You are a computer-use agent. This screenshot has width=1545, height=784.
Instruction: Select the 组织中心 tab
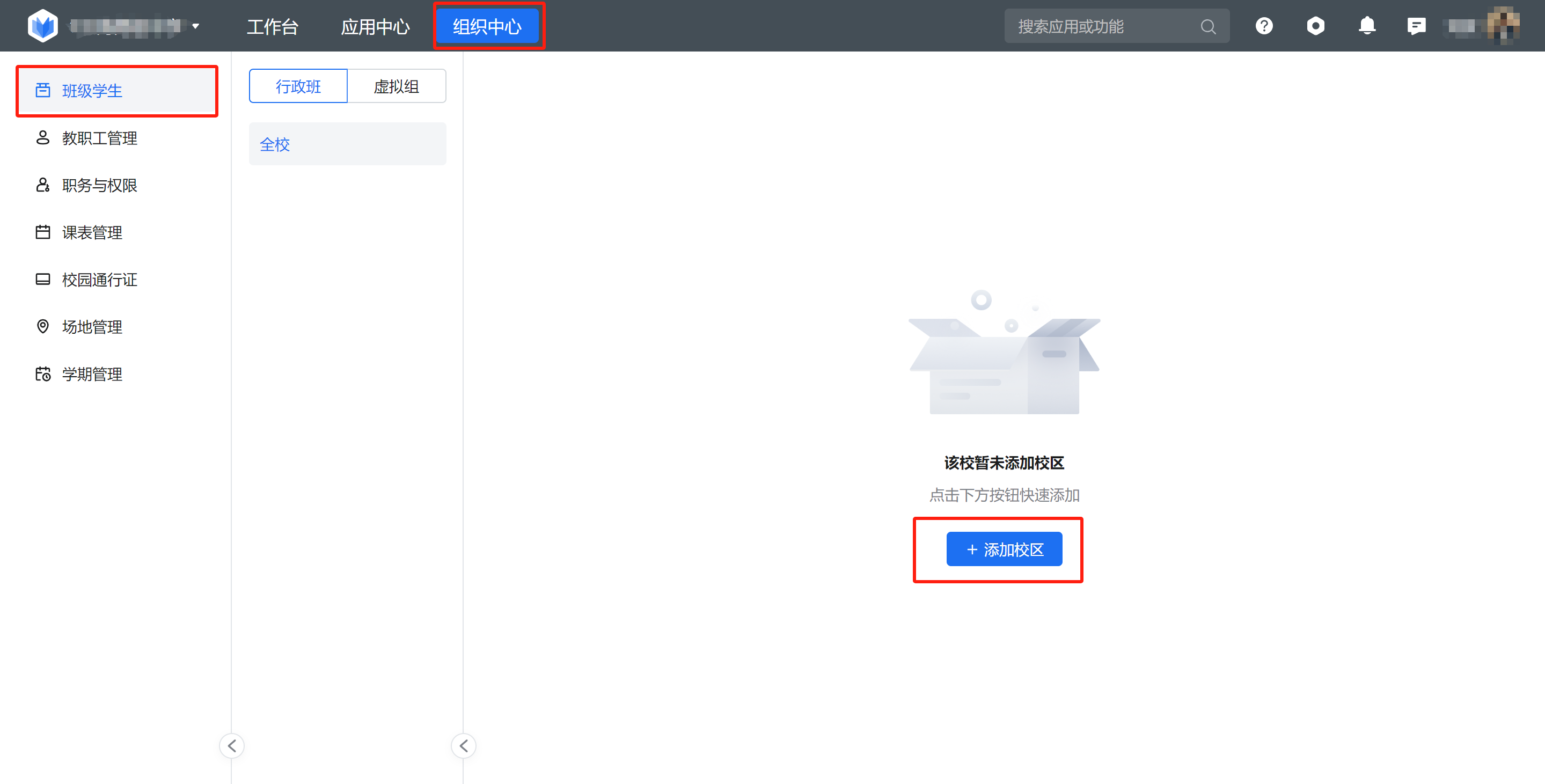pos(487,26)
